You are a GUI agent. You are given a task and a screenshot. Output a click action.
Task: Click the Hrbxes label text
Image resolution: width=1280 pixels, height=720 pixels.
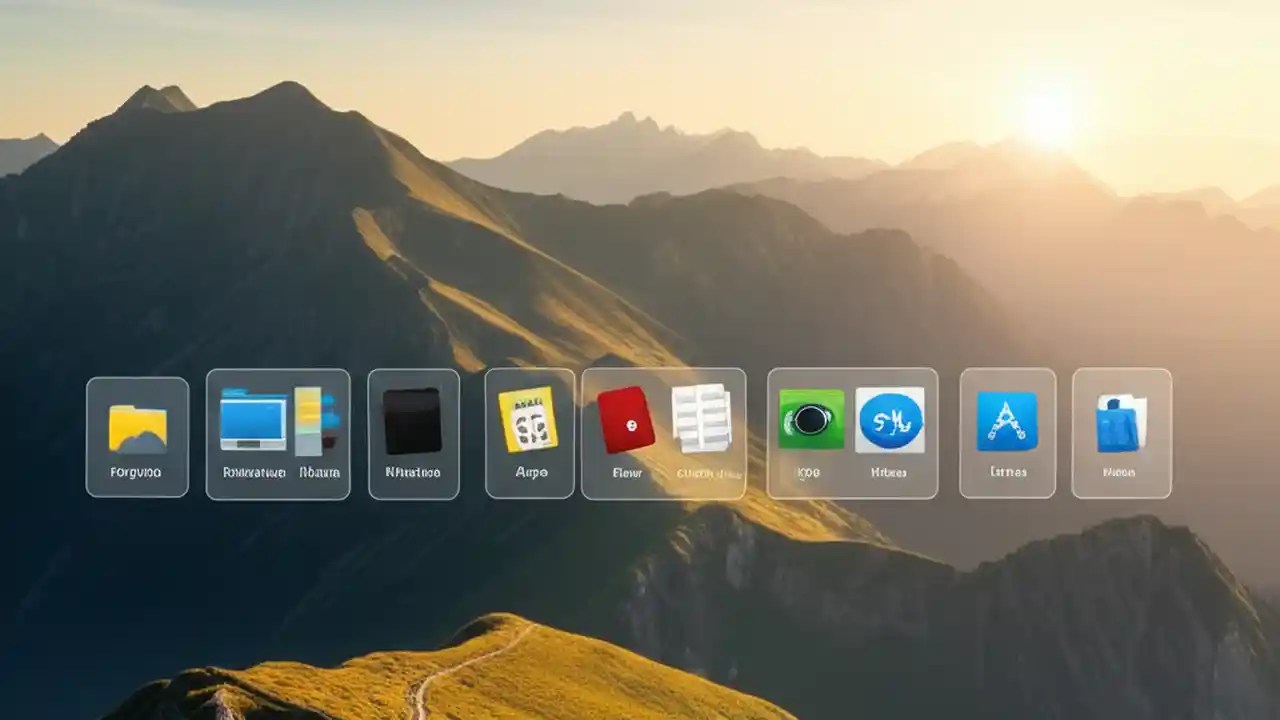pyautogui.click(x=891, y=470)
